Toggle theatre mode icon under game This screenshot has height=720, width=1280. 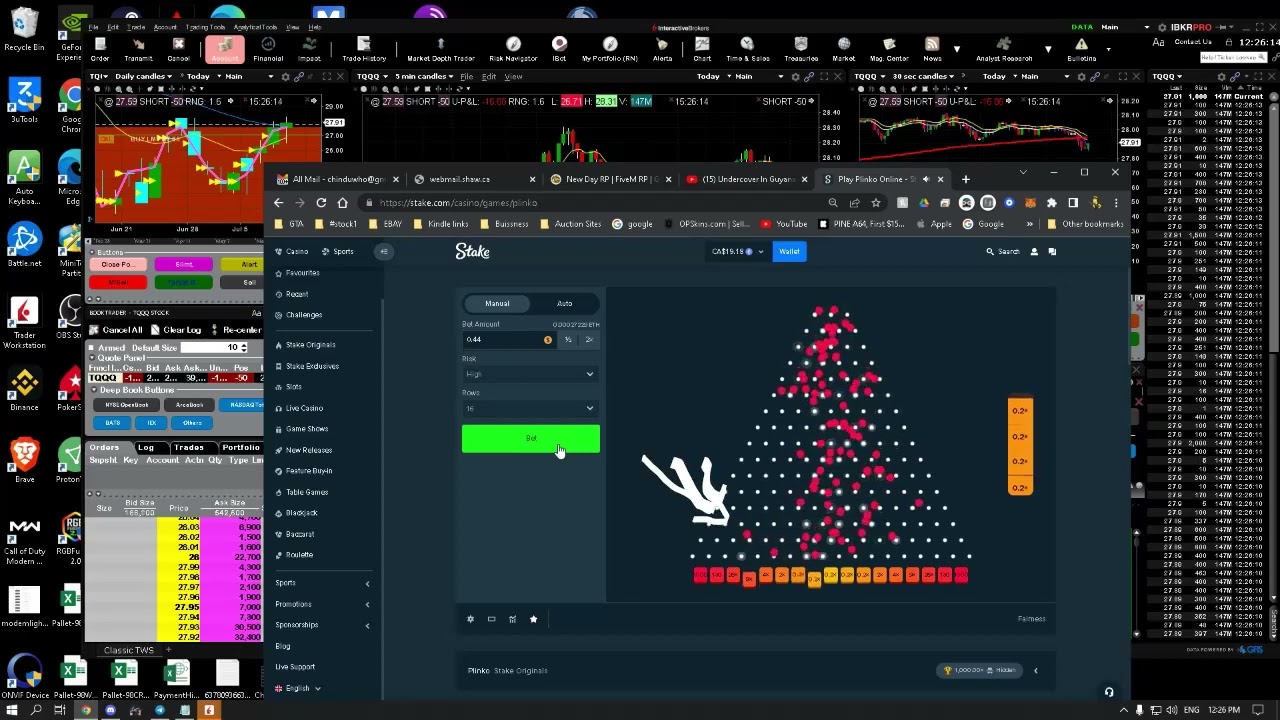[491, 619]
